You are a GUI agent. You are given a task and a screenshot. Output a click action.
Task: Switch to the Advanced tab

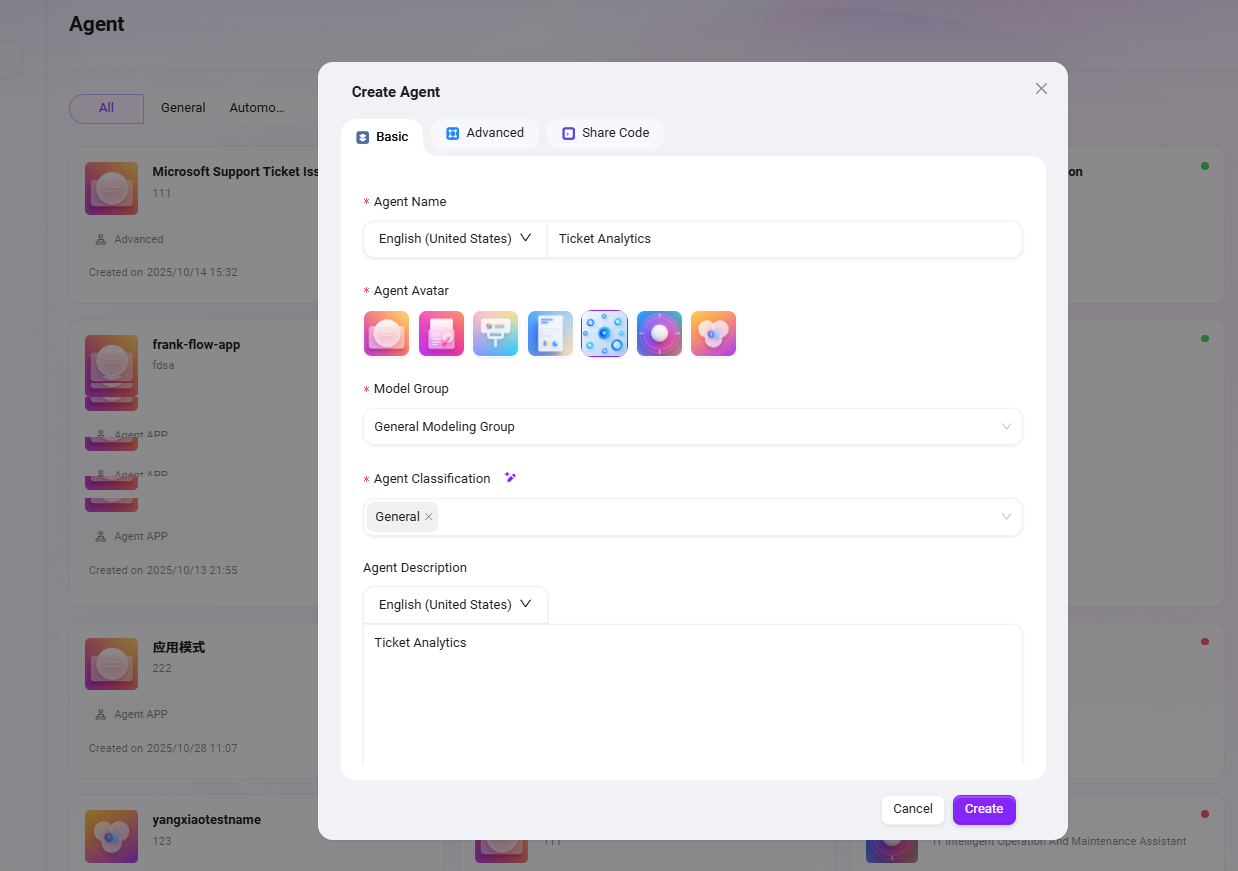coord(485,133)
